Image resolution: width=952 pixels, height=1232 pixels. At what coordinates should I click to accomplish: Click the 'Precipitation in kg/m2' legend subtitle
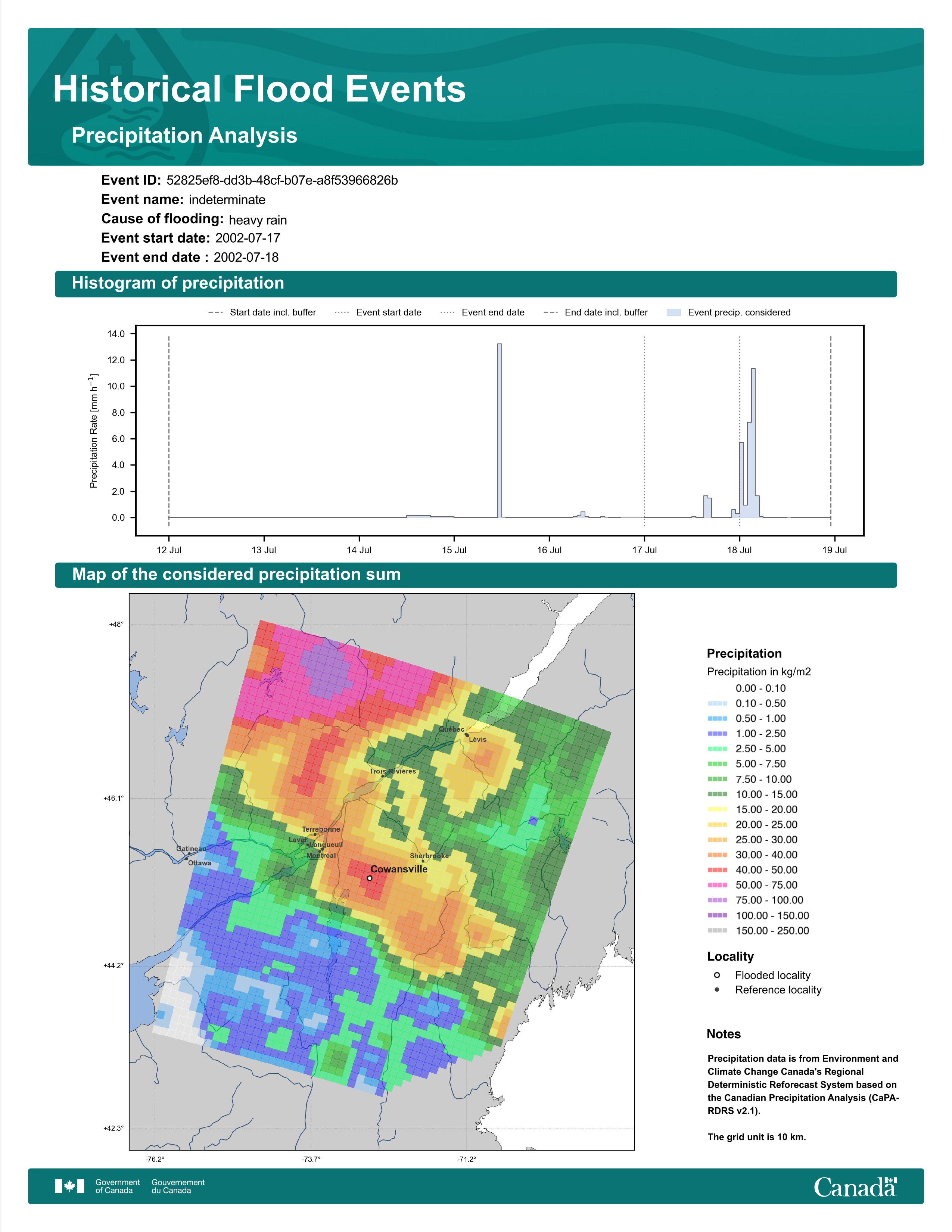pos(759,672)
